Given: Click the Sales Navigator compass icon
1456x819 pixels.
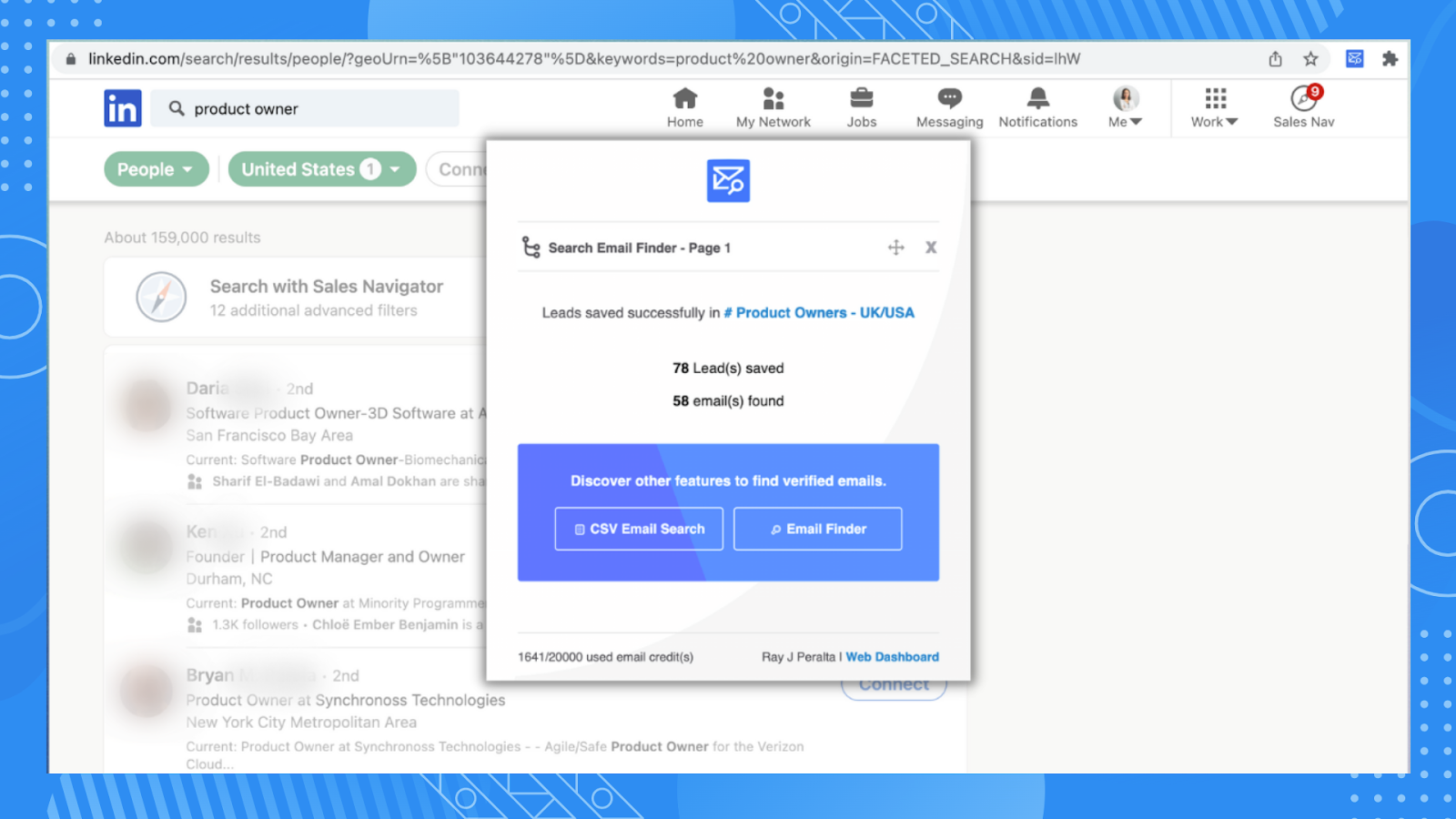Looking at the screenshot, I should [x=161, y=297].
